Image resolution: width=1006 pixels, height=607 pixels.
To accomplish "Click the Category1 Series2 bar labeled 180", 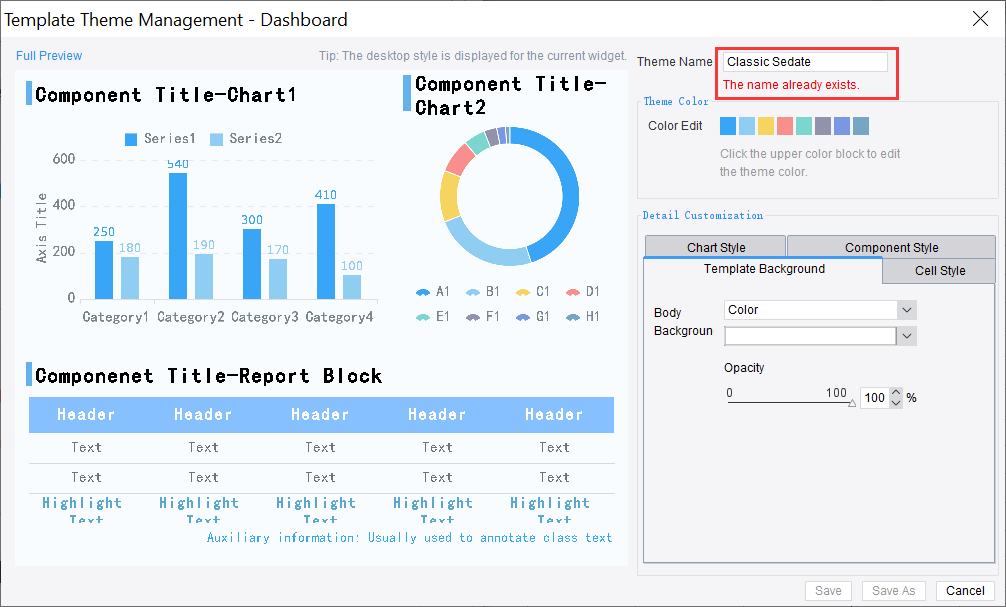I will [x=130, y=278].
